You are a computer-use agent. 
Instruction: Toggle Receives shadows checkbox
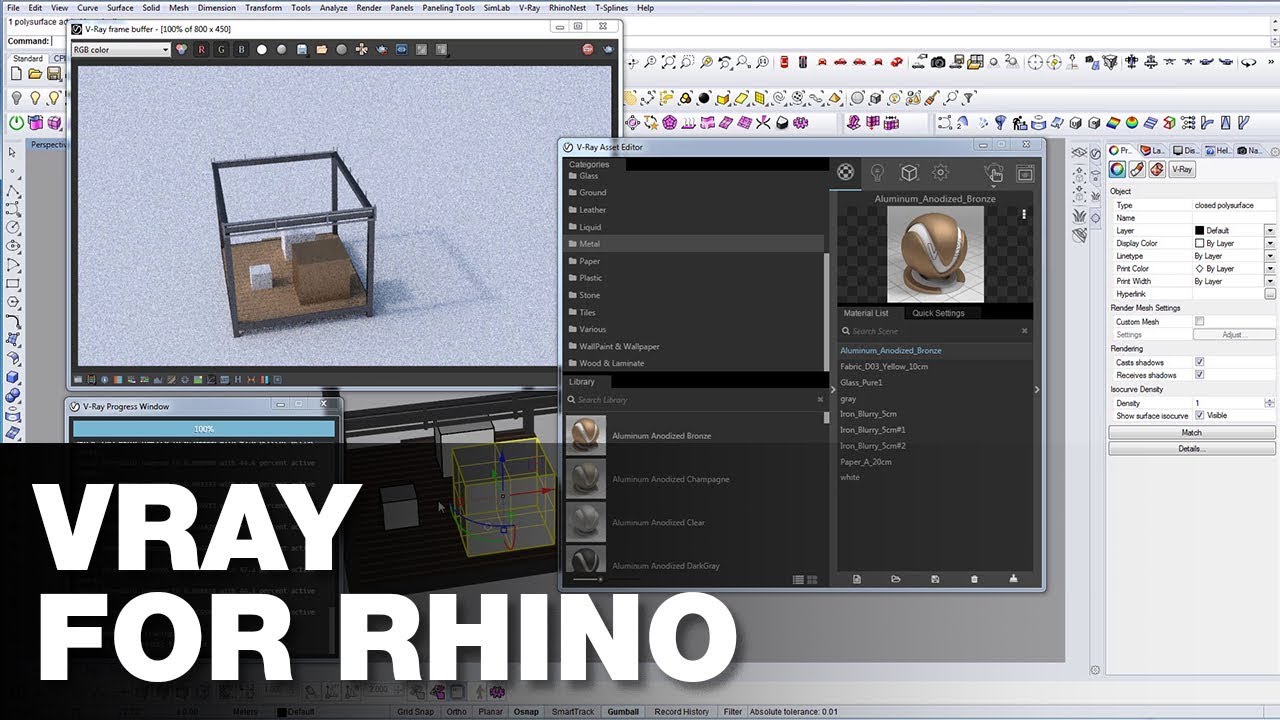1200,375
